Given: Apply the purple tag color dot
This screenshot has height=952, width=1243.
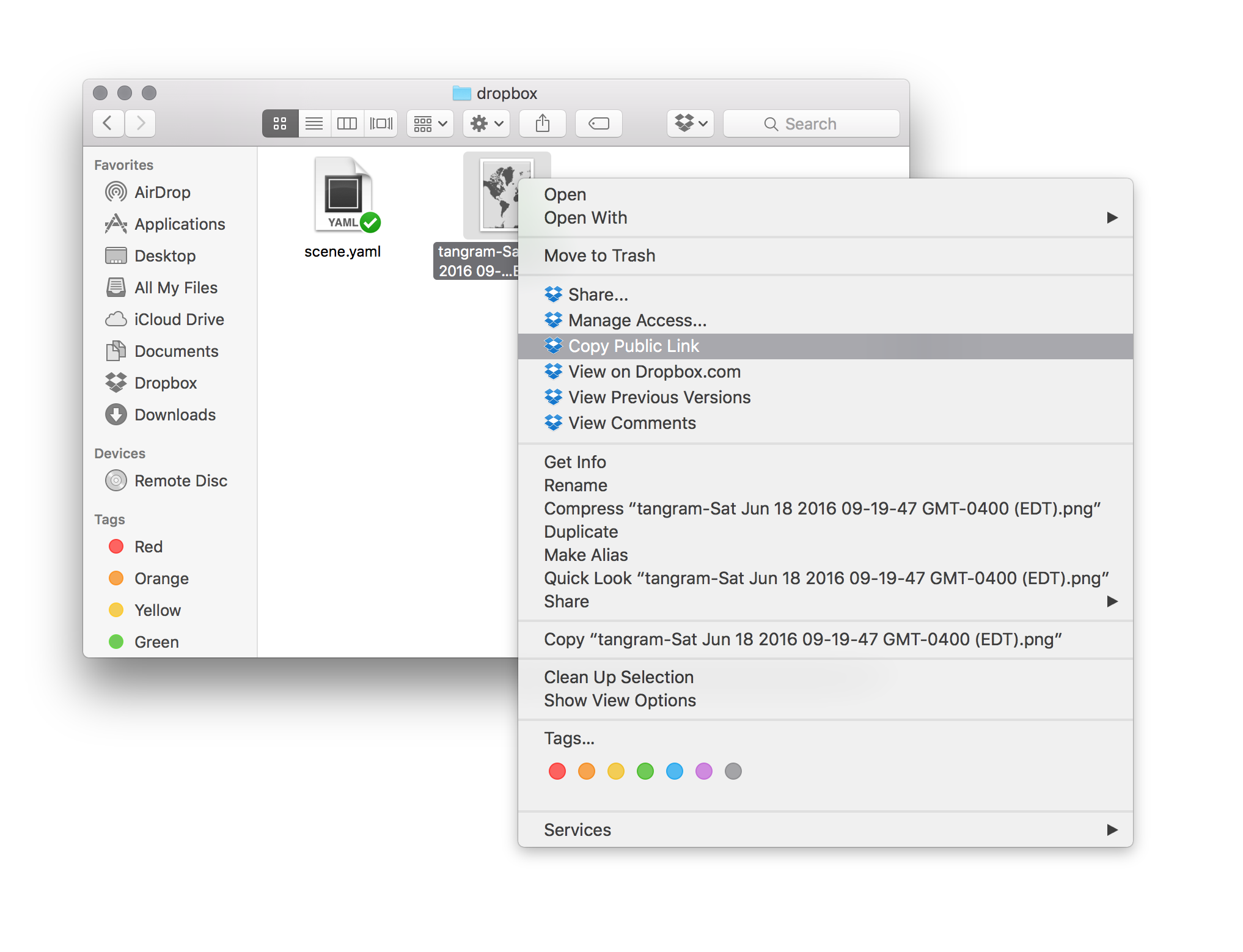Looking at the screenshot, I should (704, 771).
